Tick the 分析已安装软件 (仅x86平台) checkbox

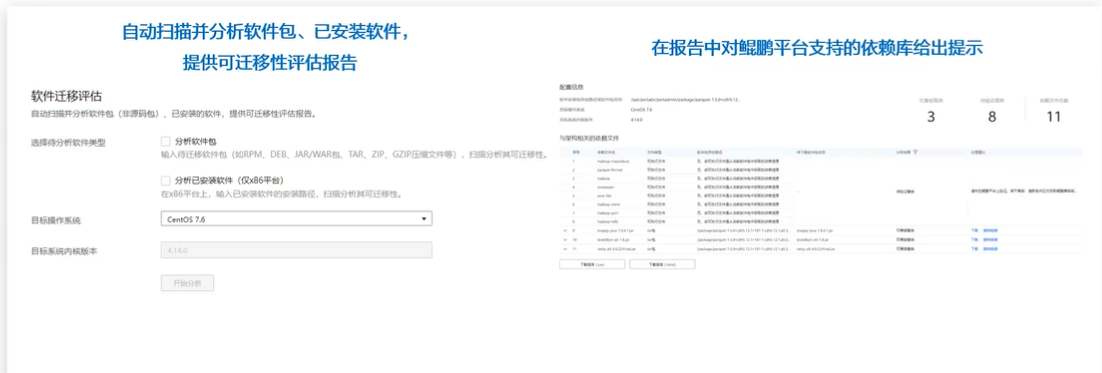tap(166, 180)
